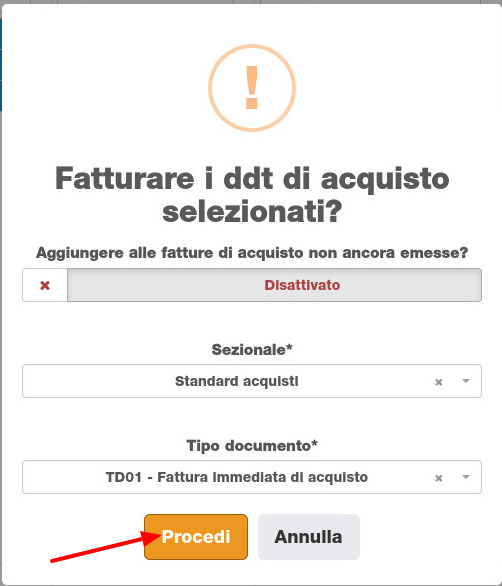Click the Aggiungere alle fatture di acquisto label
The height and width of the screenshot is (586, 502).
pyautogui.click(x=252, y=253)
